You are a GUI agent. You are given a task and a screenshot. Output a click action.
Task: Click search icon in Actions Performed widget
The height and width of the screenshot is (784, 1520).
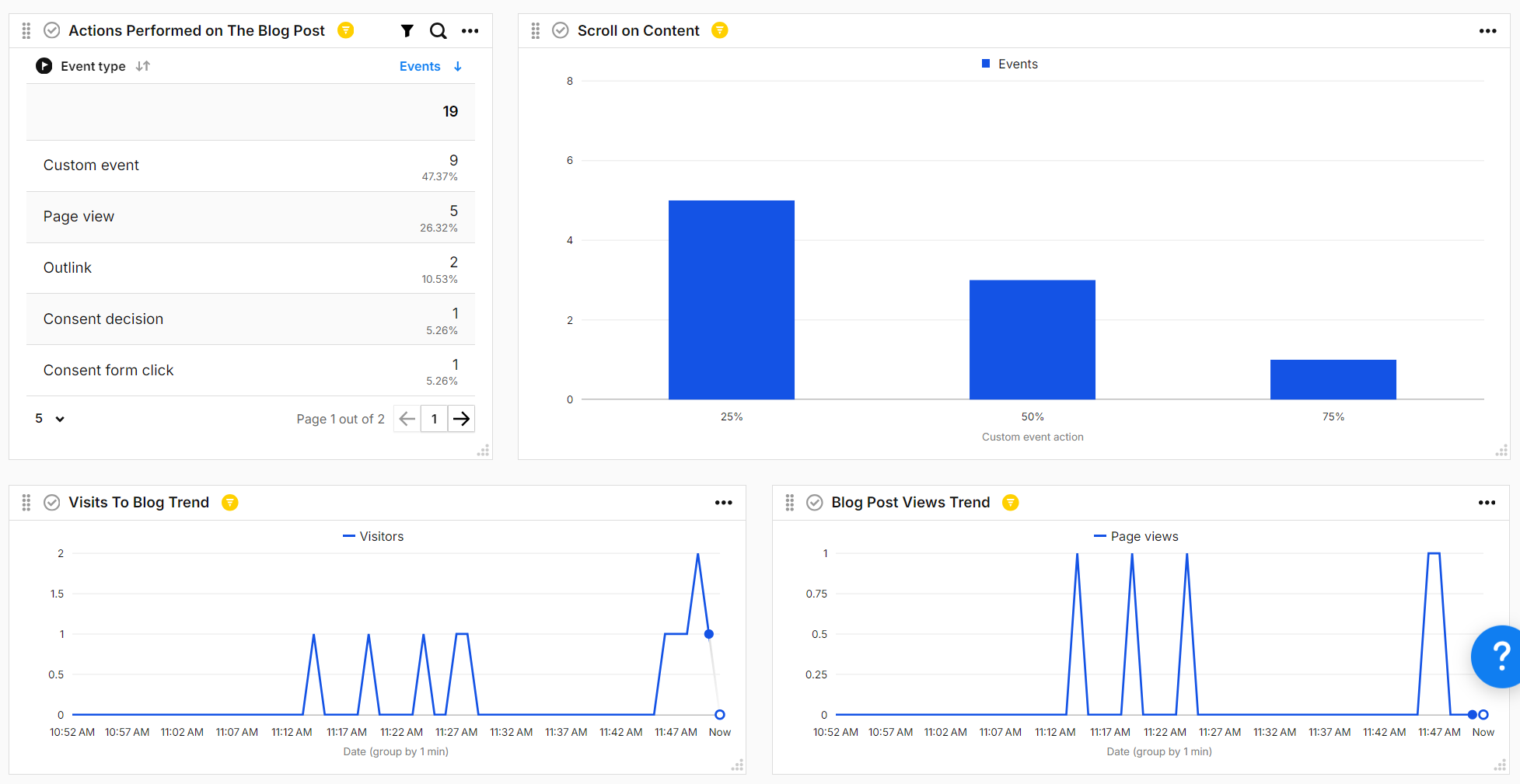(x=439, y=31)
